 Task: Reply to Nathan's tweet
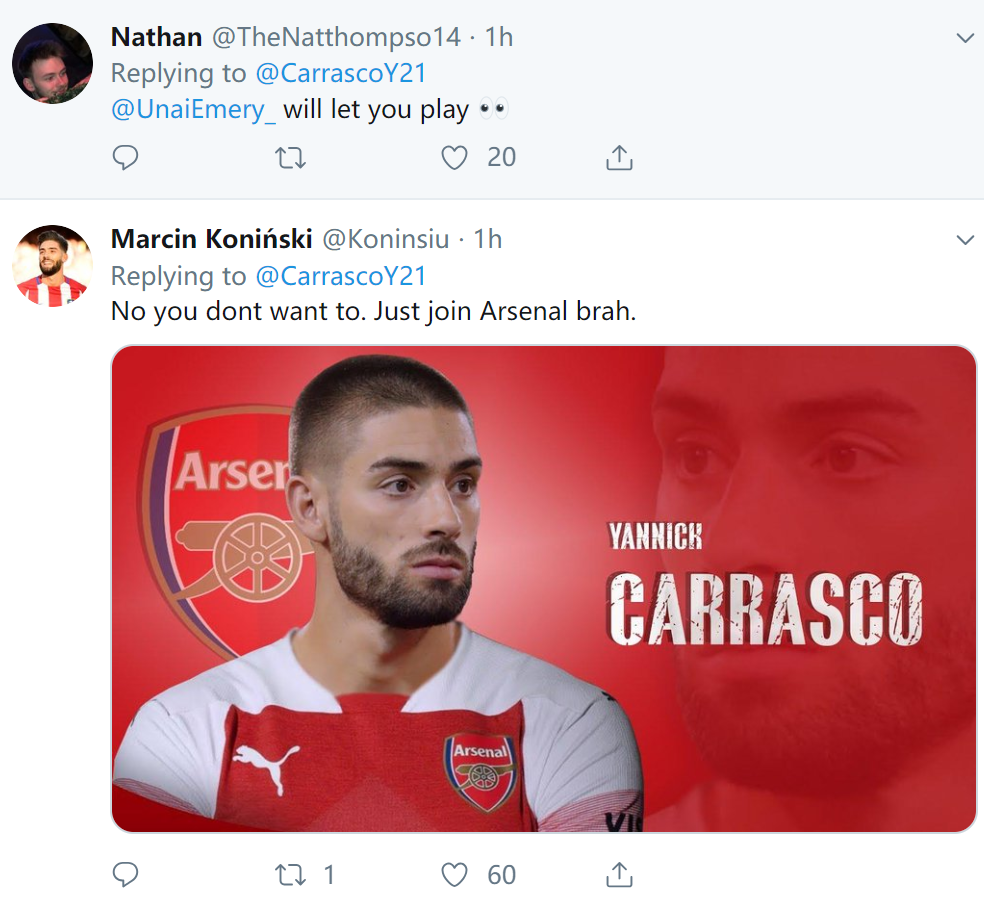(125, 157)
